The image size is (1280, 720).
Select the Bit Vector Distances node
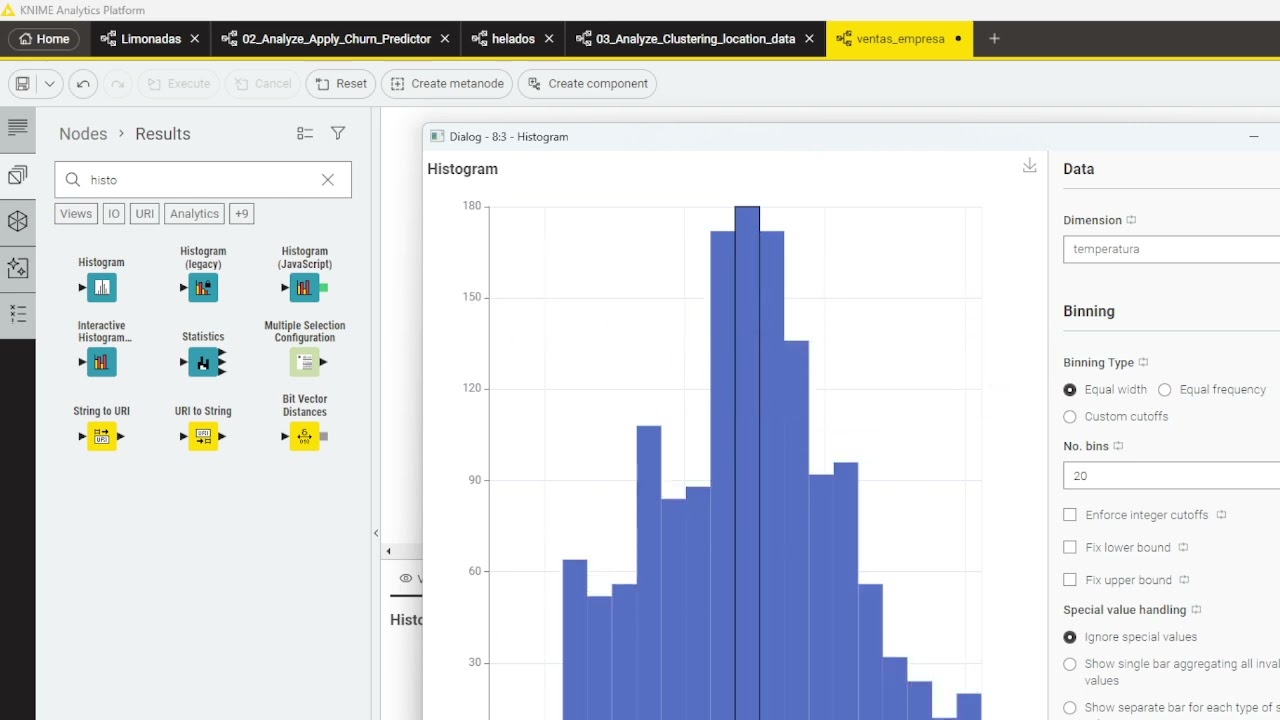click(304, 436)
